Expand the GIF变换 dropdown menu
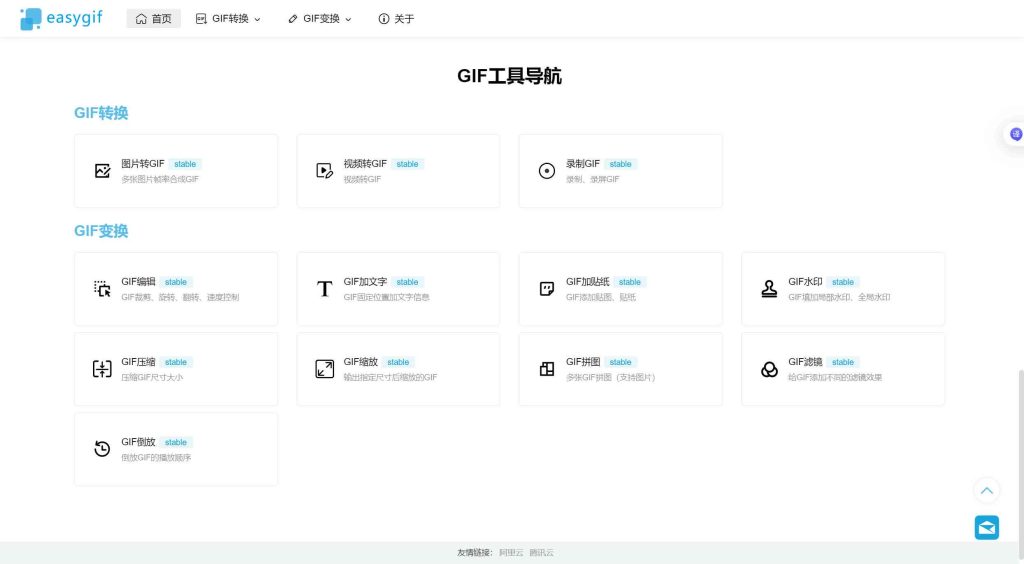Screen dimensions: 1024x564 [x=320, y=19]
